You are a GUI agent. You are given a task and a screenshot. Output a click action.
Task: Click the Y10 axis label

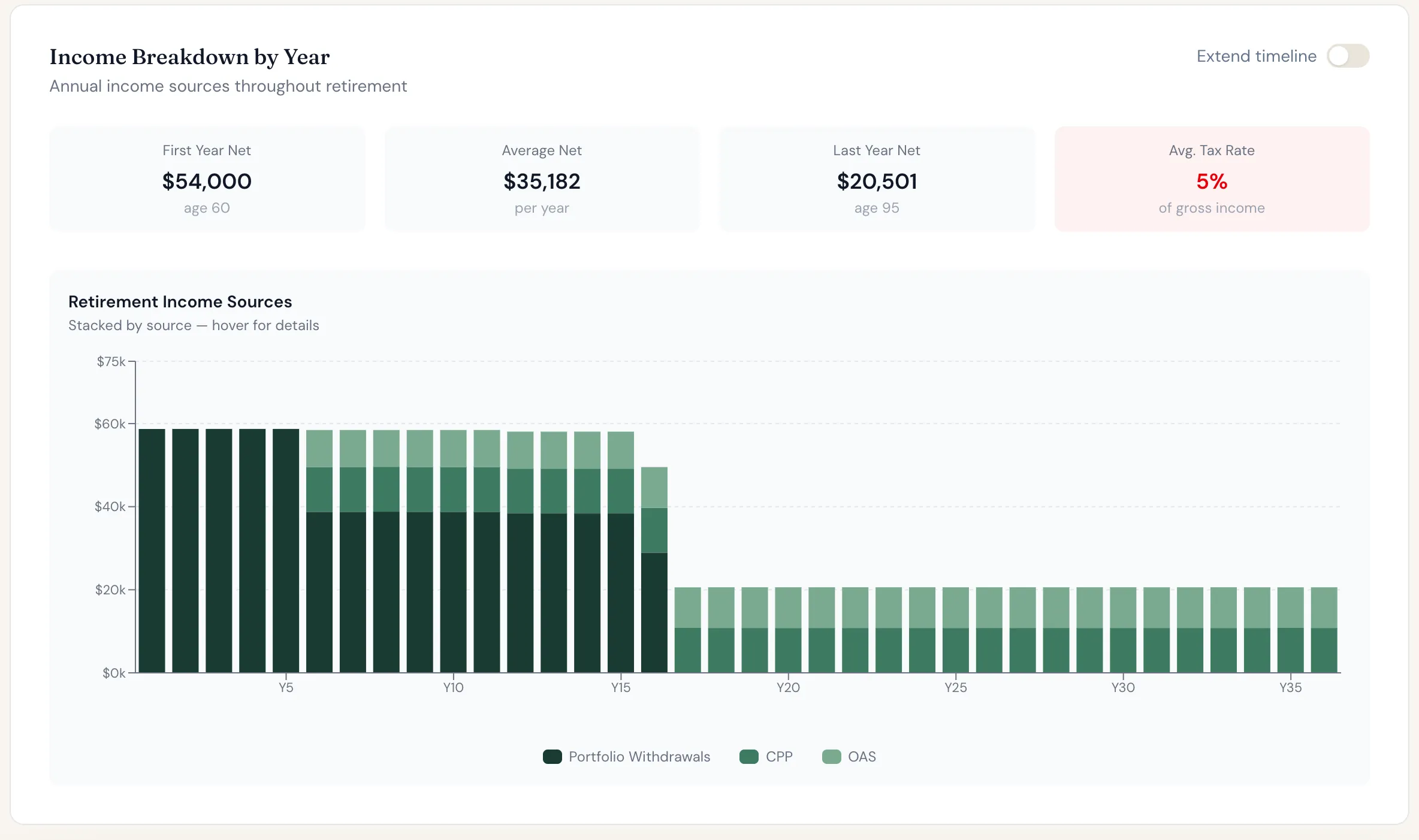(453, 688)
